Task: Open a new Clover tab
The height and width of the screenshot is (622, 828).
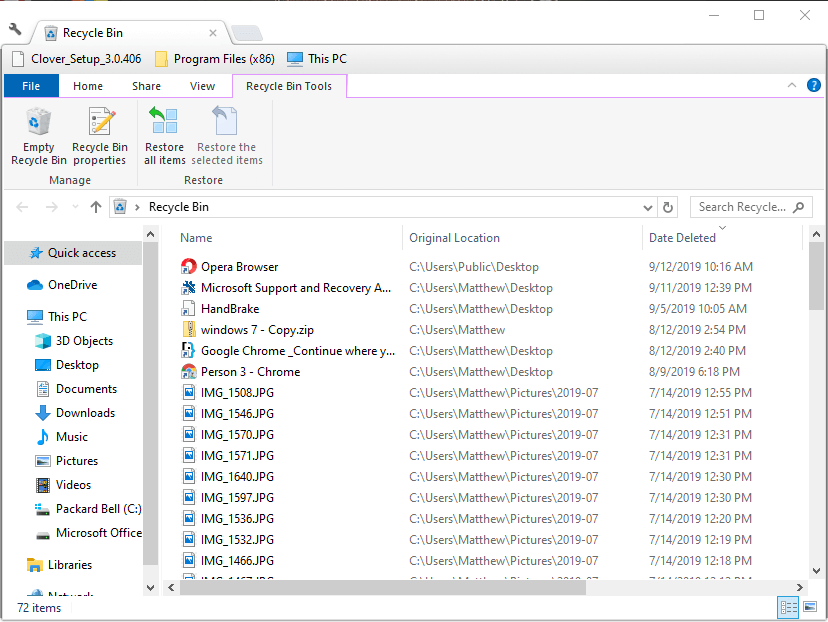Action: click(246, 33)
